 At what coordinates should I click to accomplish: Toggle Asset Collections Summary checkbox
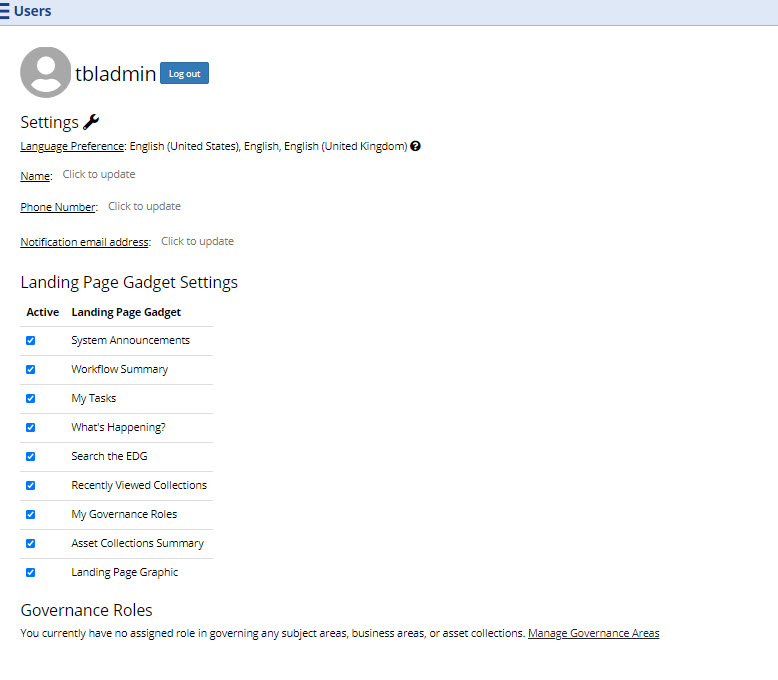click(30, 543)
